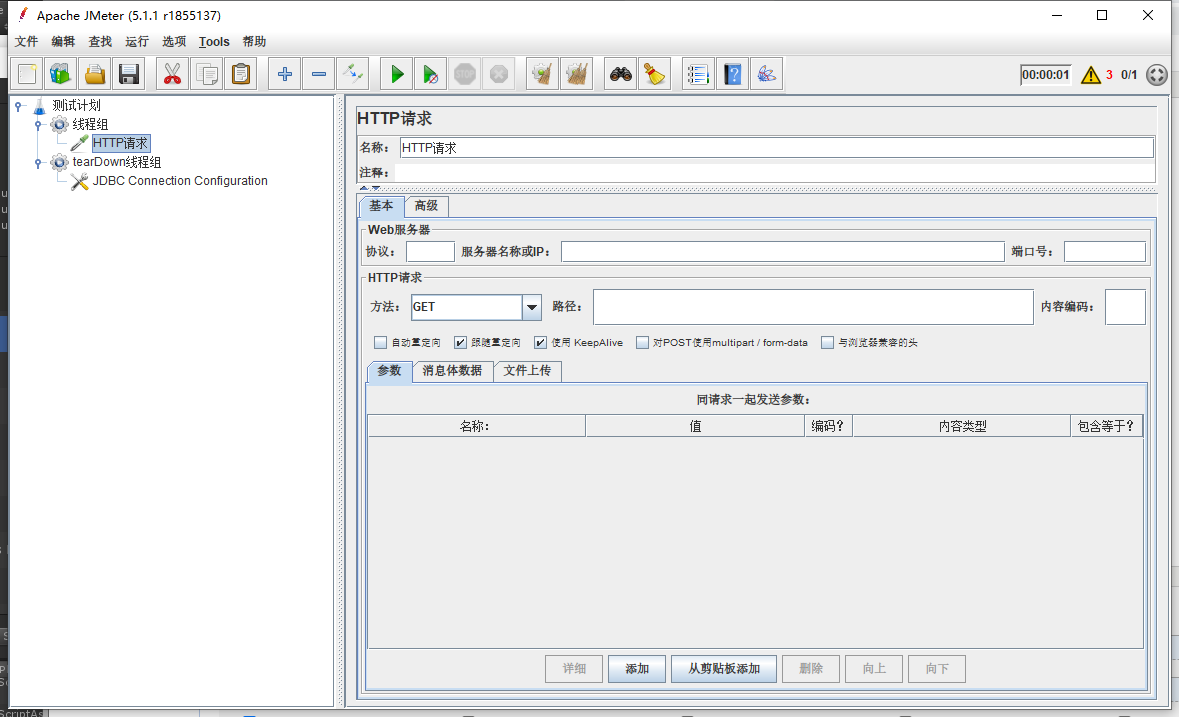The height and width of the screenshot is (717, 1179).
Task: Click the Open file folder icon
Action: 95,74
